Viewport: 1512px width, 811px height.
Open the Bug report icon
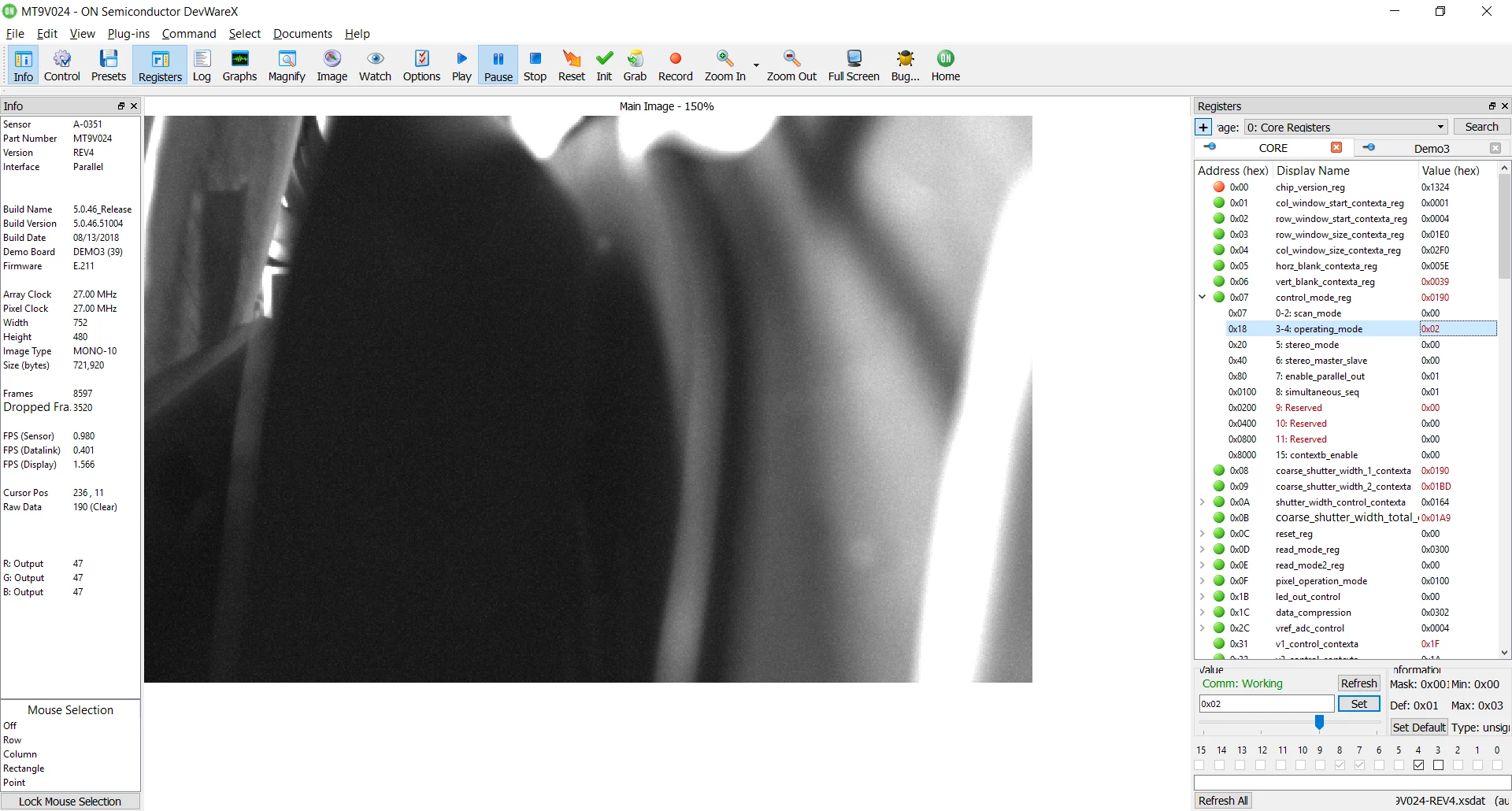906,65
